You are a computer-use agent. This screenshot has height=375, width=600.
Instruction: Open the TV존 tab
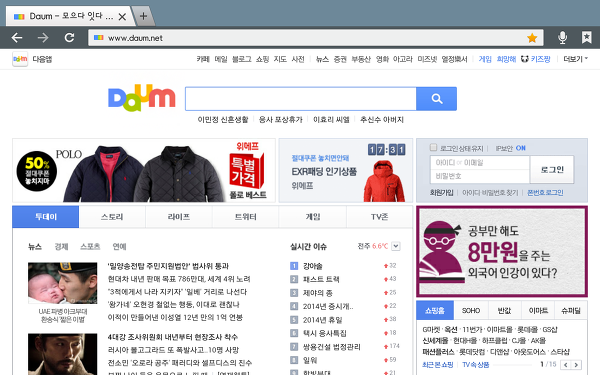380,217
